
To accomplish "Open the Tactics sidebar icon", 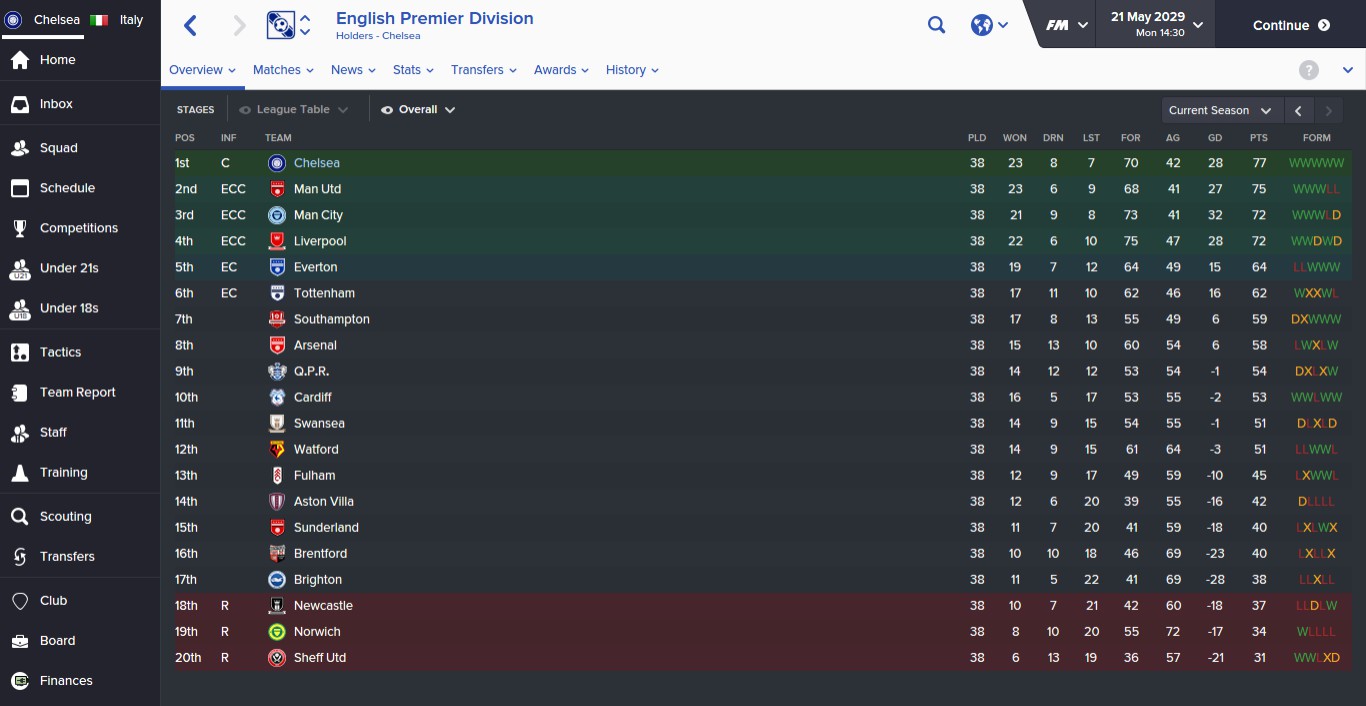I will [x=19, y=352].
